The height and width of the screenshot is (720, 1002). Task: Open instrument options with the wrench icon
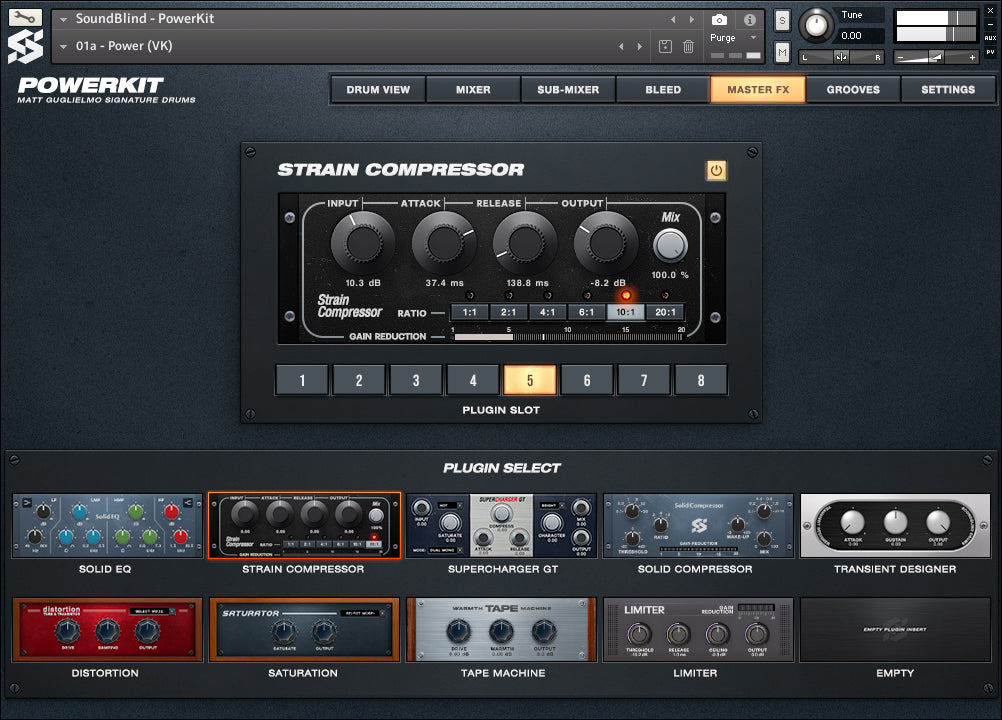pos(25,17)
